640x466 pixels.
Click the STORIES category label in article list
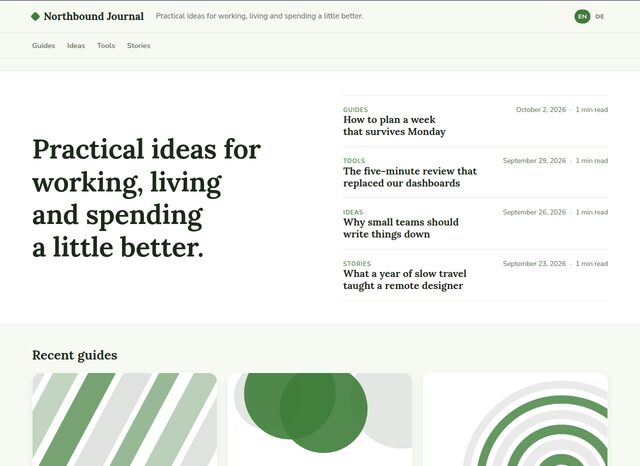tap(357, 264)
